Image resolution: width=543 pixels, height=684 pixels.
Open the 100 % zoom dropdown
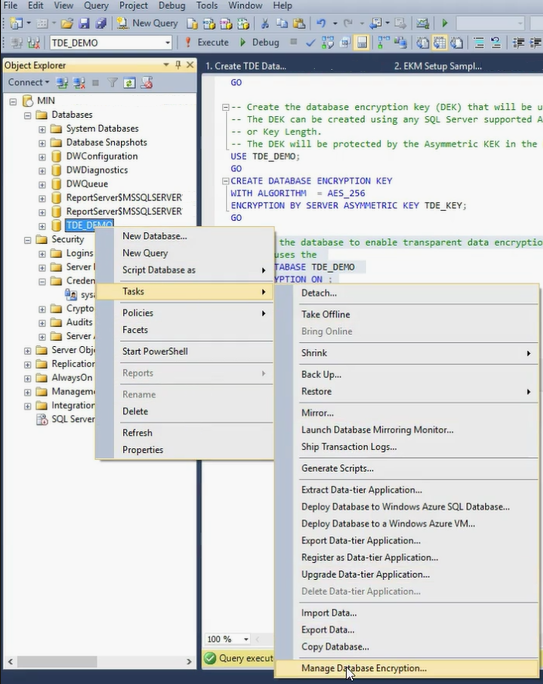[x=246, y=639]
